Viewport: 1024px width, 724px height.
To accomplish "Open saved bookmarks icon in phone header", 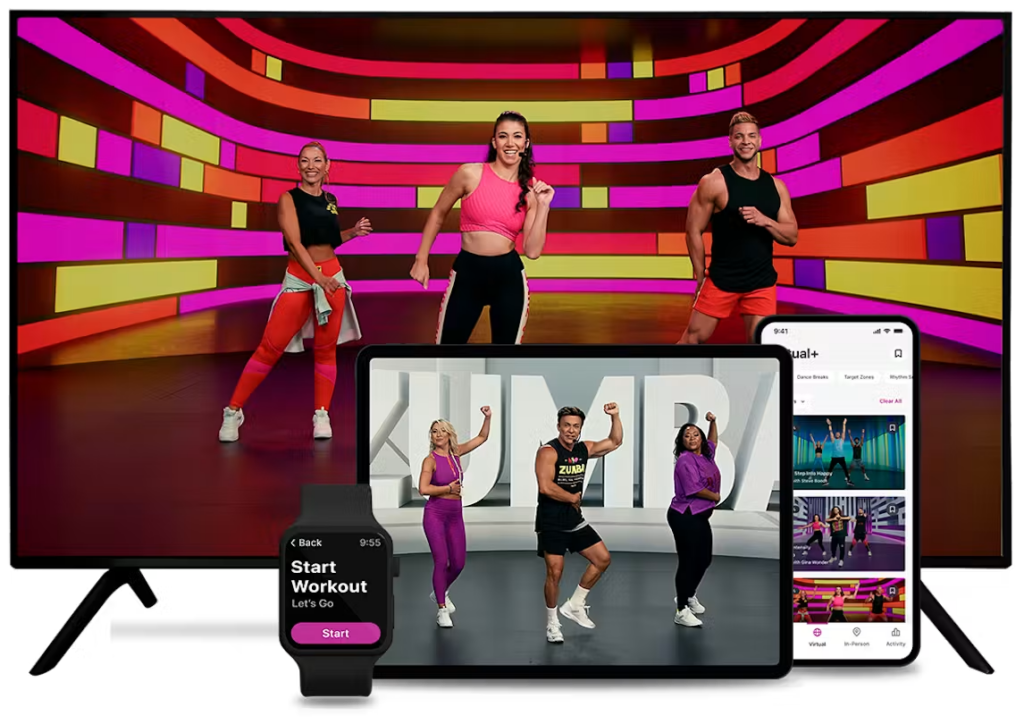I will [898, 353].
